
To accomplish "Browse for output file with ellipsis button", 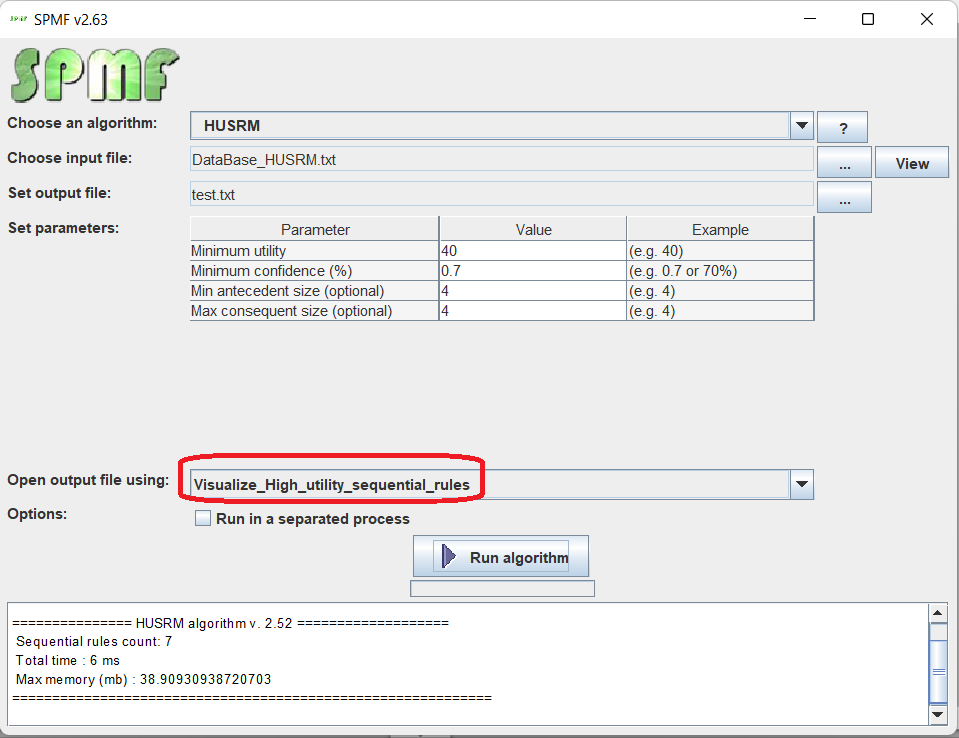I will [844, 198].
